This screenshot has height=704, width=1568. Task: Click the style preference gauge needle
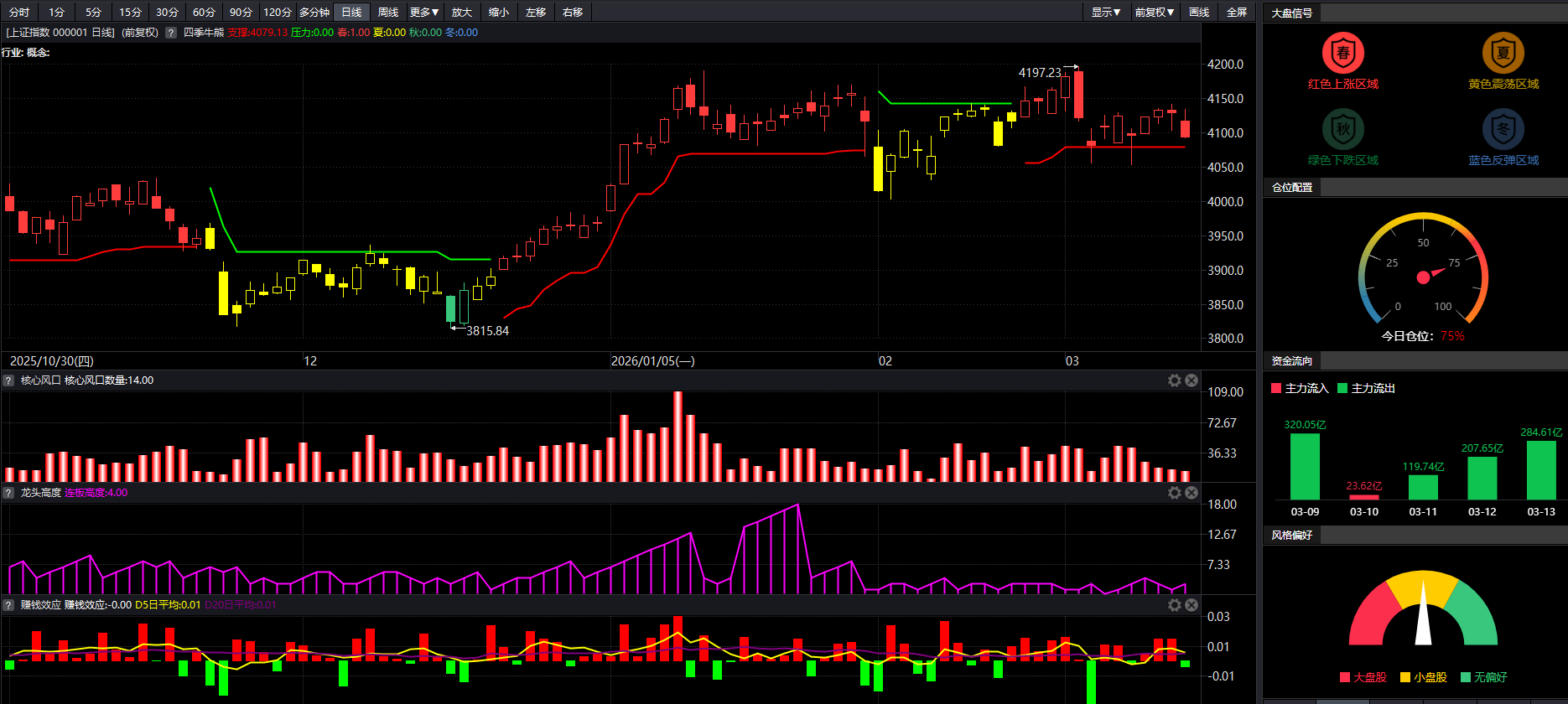1423,613
